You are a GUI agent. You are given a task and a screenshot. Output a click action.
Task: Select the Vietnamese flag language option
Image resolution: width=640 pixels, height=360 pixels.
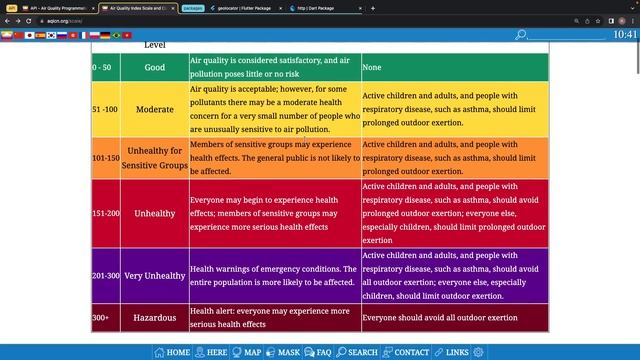[x=127, y=36]
